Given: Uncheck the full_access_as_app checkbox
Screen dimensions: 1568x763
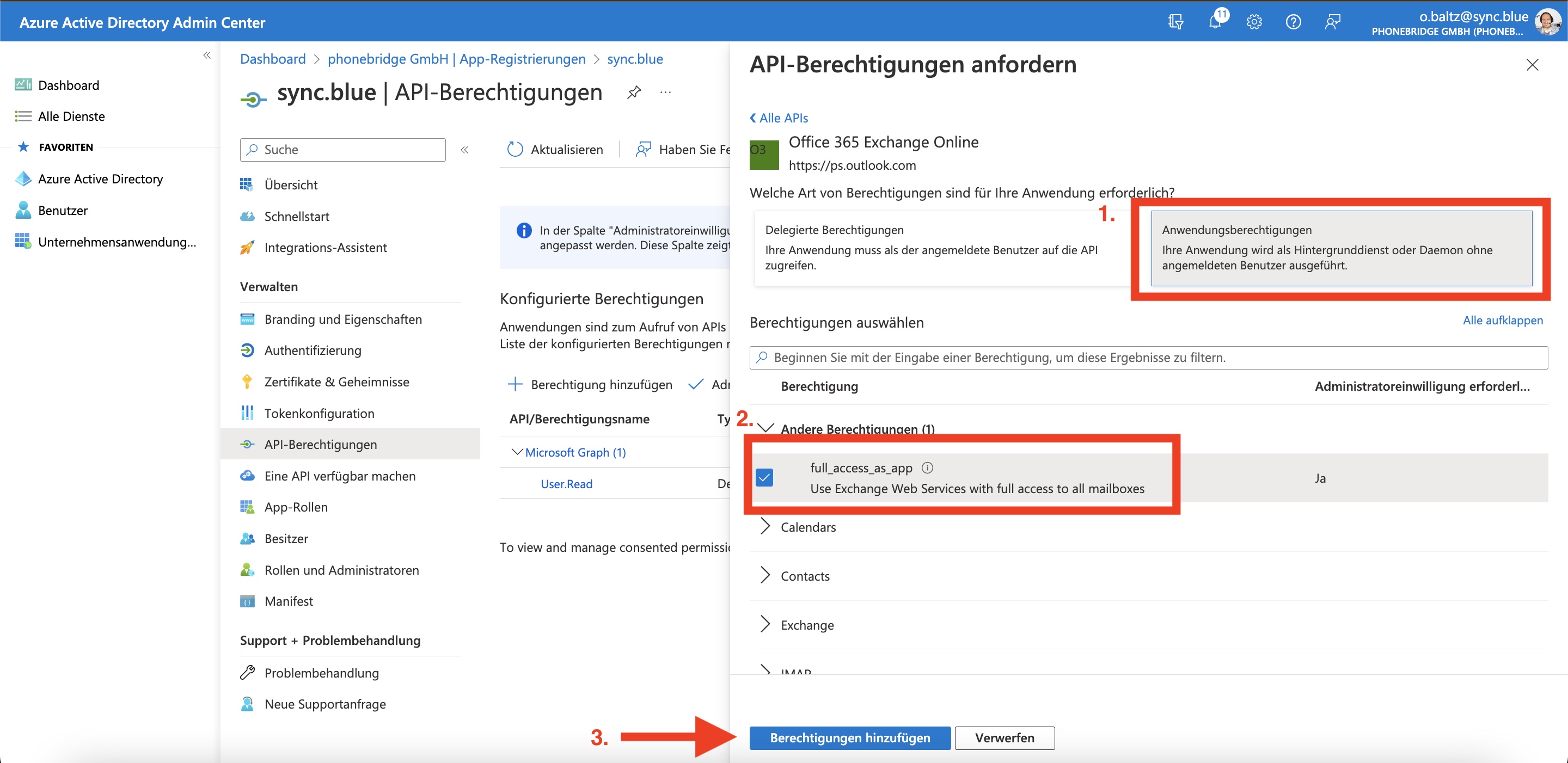Looking at the screenshot, I should click(x=764, y=478).
